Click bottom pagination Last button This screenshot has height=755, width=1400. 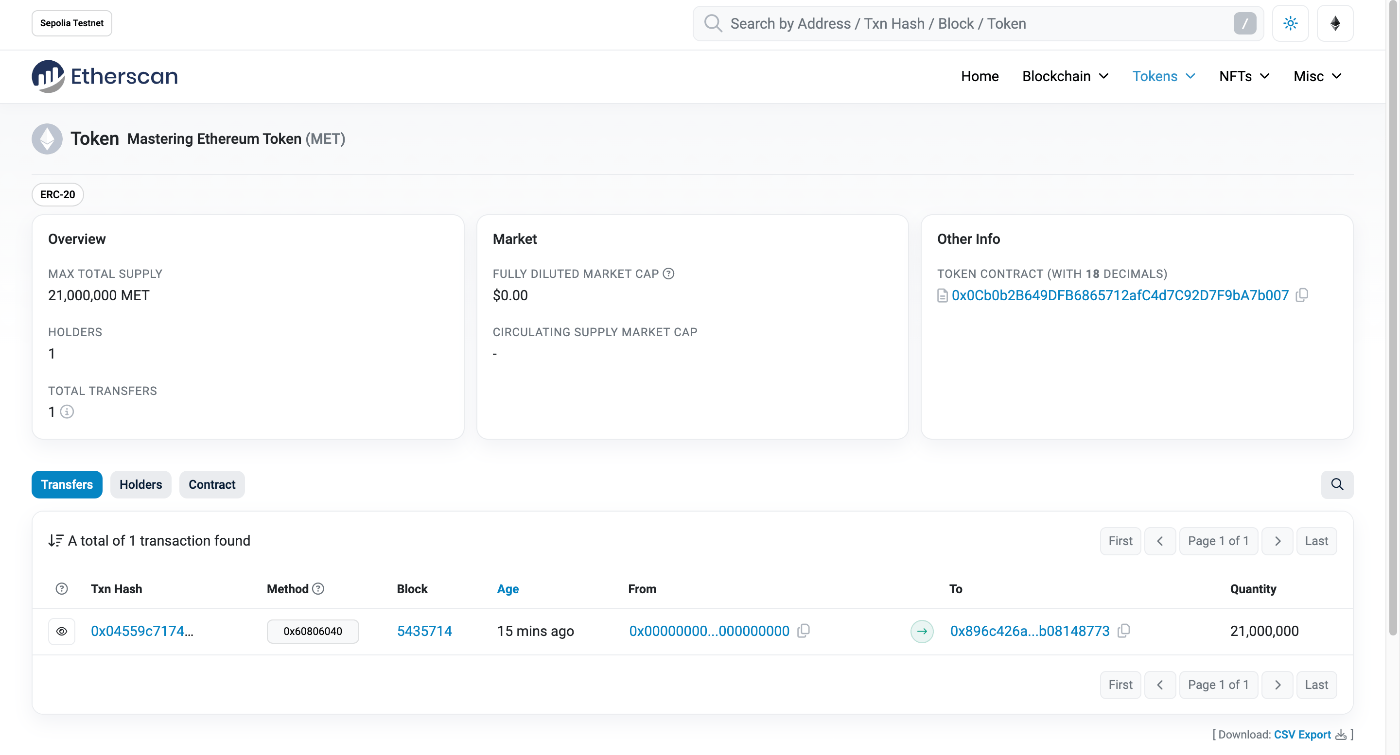(x=1317, y=685)
